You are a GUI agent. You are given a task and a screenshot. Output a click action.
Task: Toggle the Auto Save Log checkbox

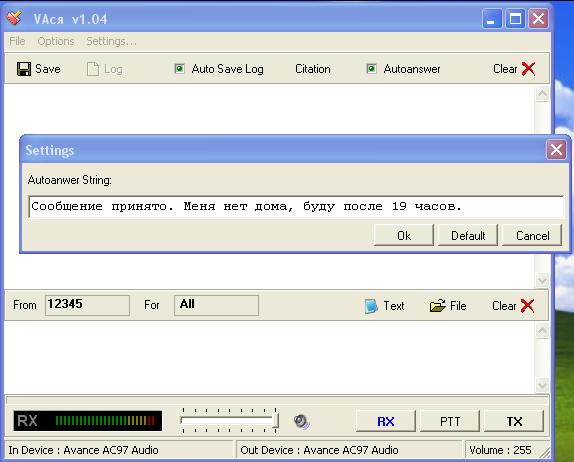click(x=179, y=68)
